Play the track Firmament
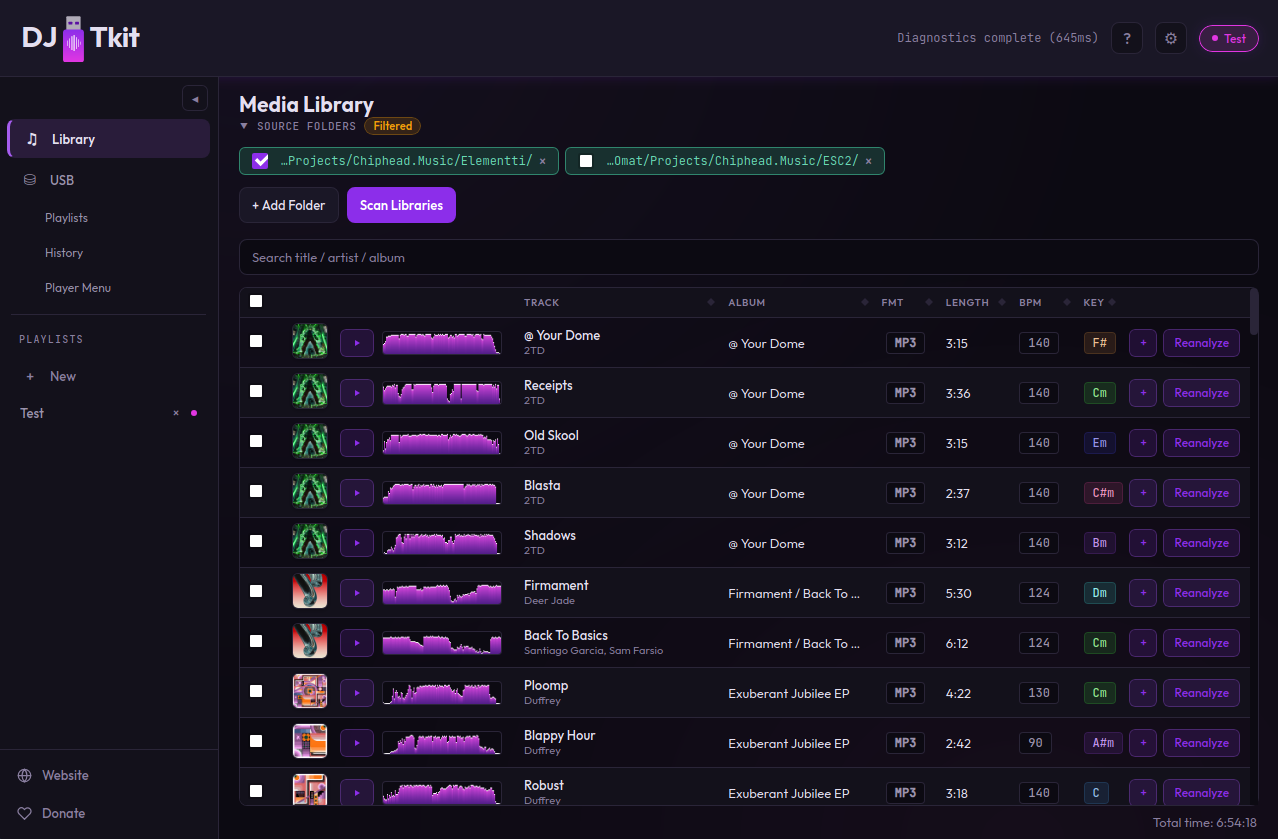The width and height of the screenshot is (1278, 839). tap(357, 593)
